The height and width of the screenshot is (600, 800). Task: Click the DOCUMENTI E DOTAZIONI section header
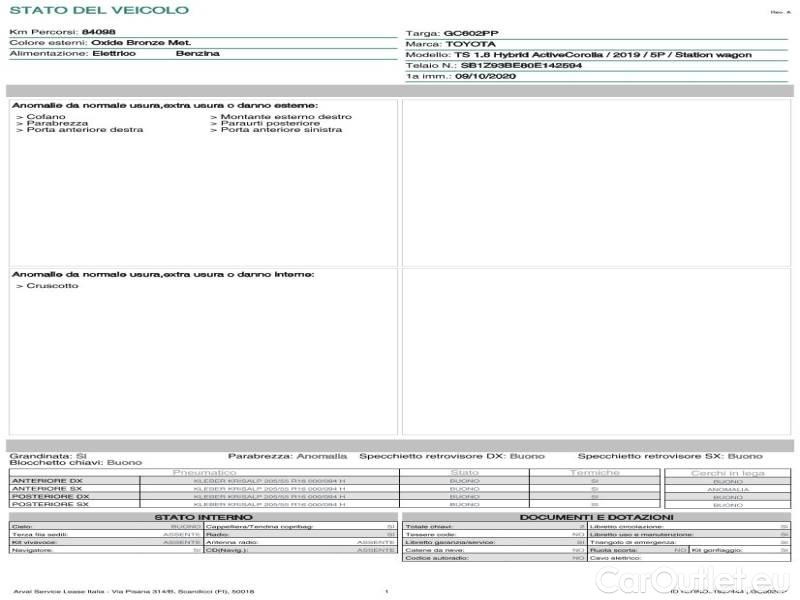coord(596,517)
